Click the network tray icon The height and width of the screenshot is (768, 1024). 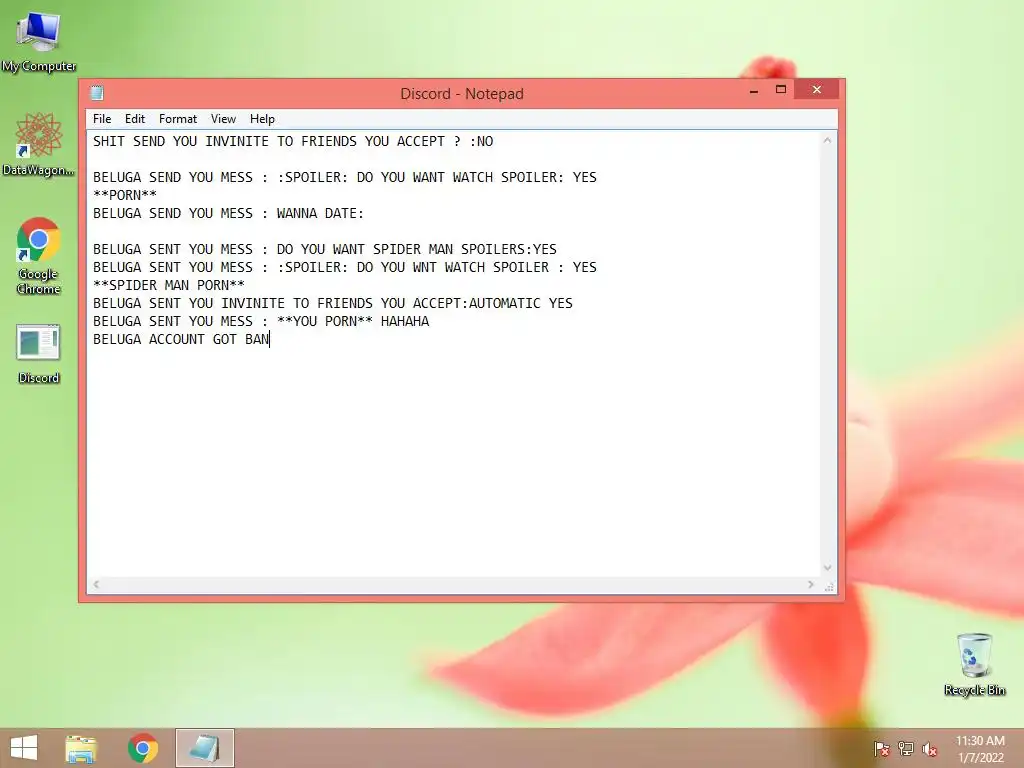pos(906,749)
